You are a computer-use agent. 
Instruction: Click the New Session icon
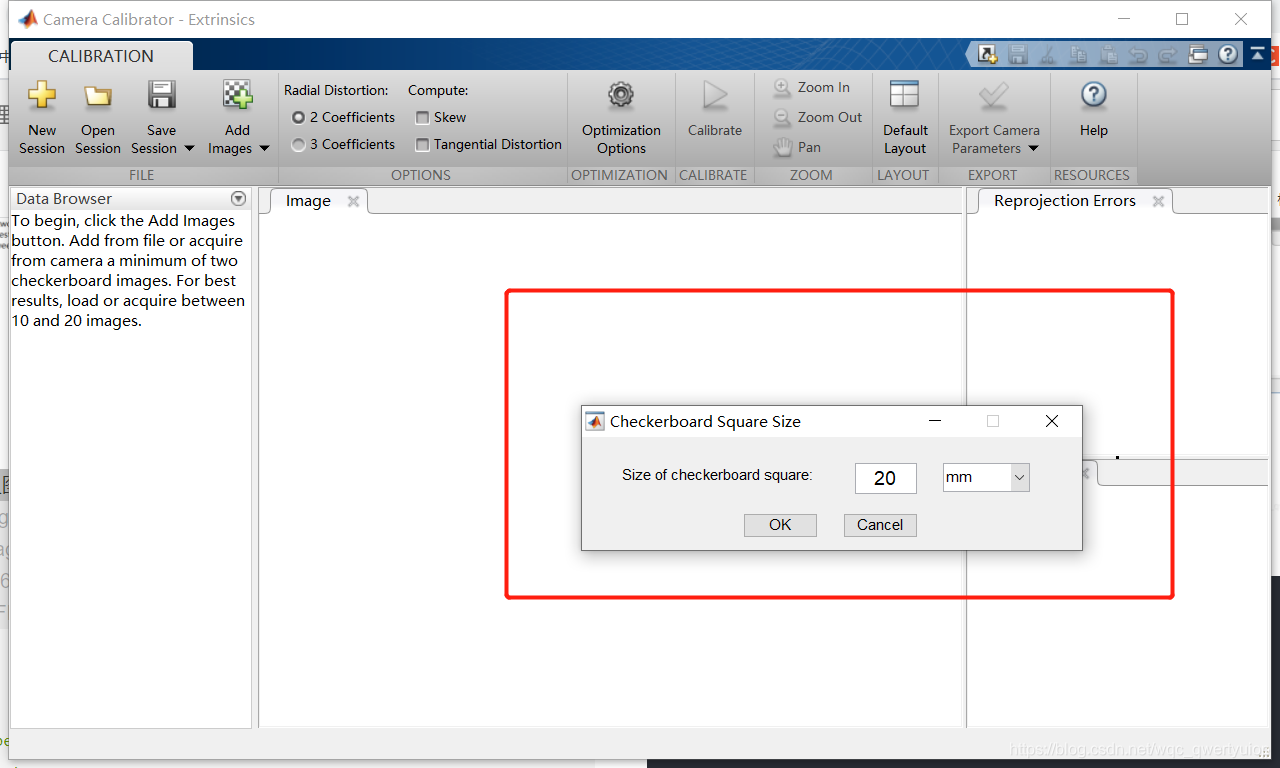[42, 95]
